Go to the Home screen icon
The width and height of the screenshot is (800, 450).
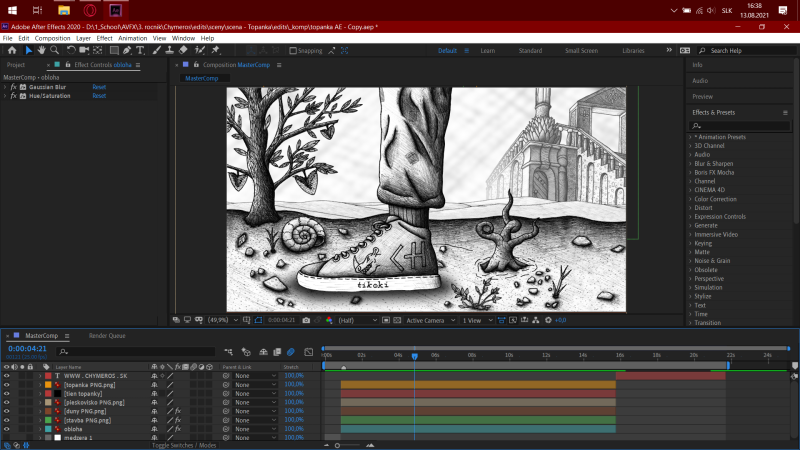click(x=12, y=50)
